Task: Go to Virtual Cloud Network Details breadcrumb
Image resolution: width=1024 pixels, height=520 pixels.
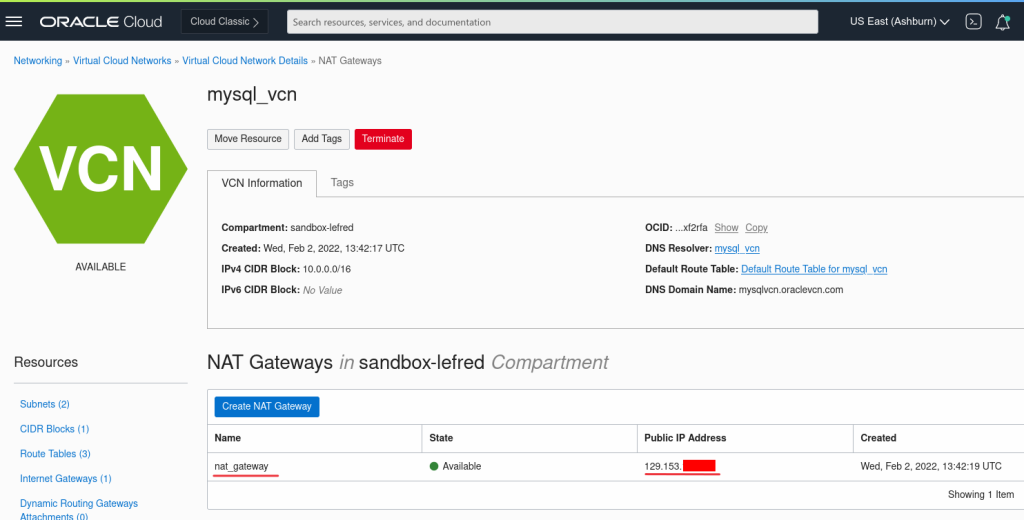Action: (x=245, y=61)
